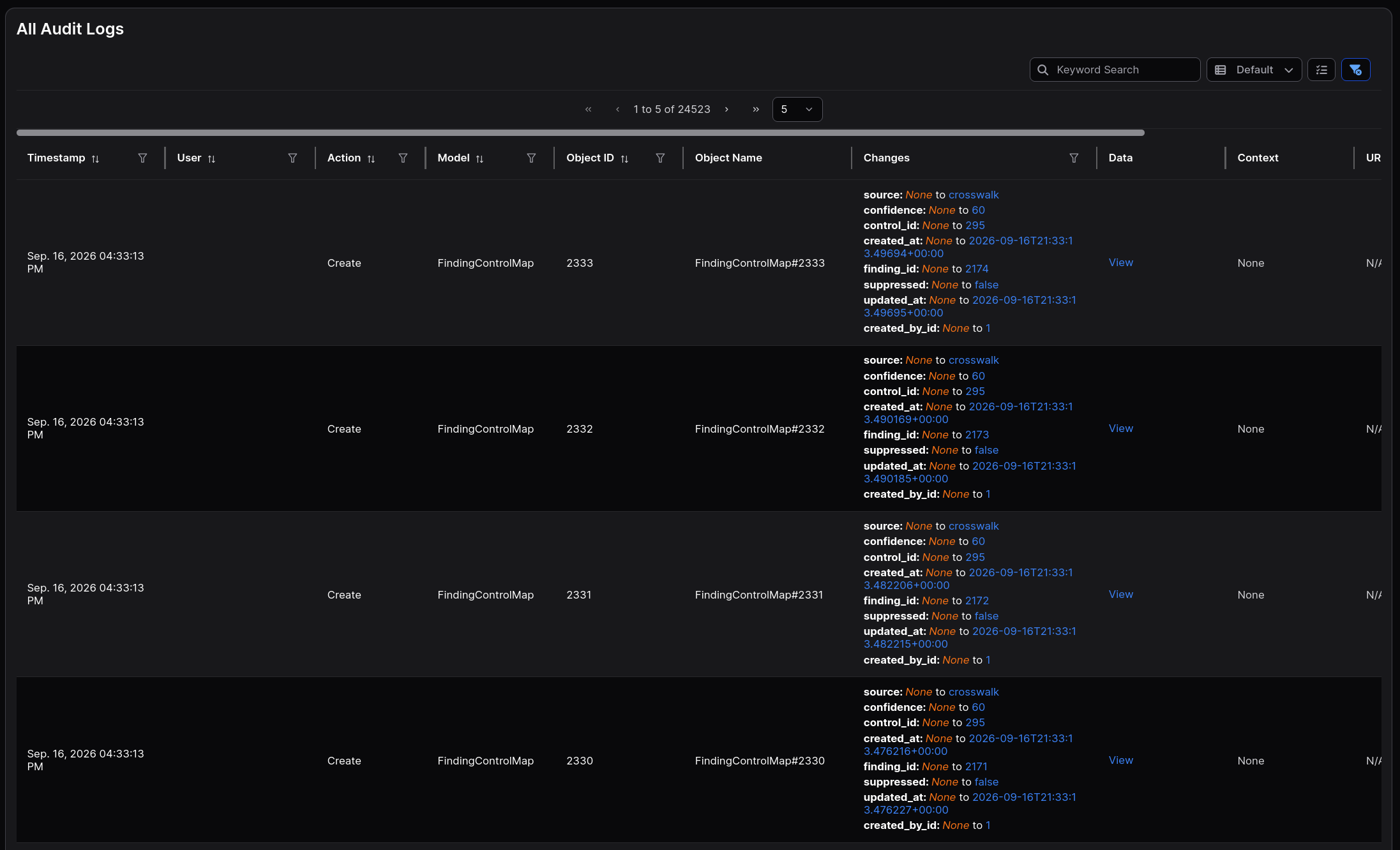
Task: Click the Data column header
Action: (x=1120, y=158)
